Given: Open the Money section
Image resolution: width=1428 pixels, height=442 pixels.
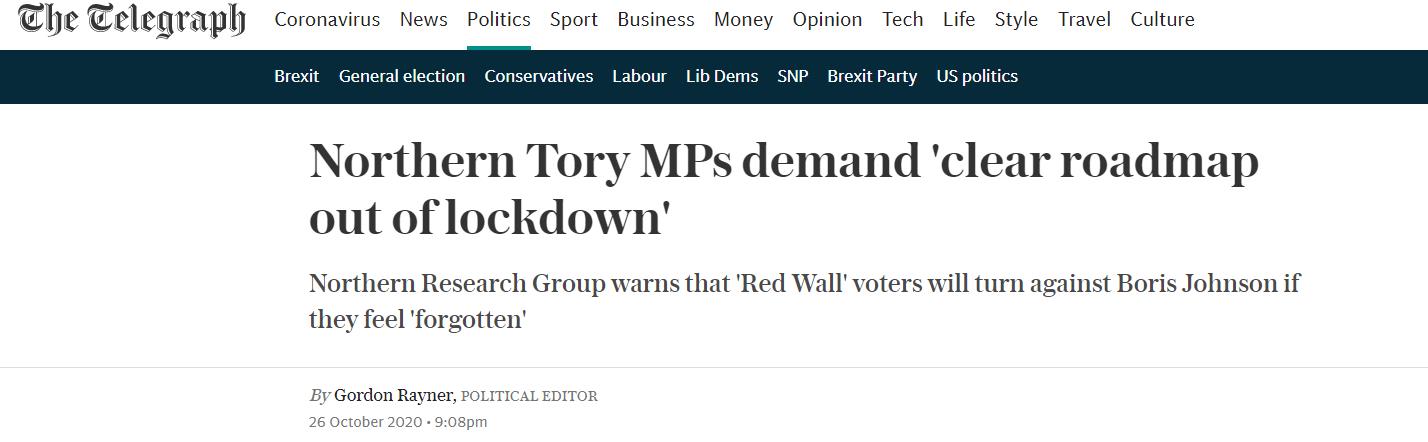Looking at the screenshot, I should 743,20.
